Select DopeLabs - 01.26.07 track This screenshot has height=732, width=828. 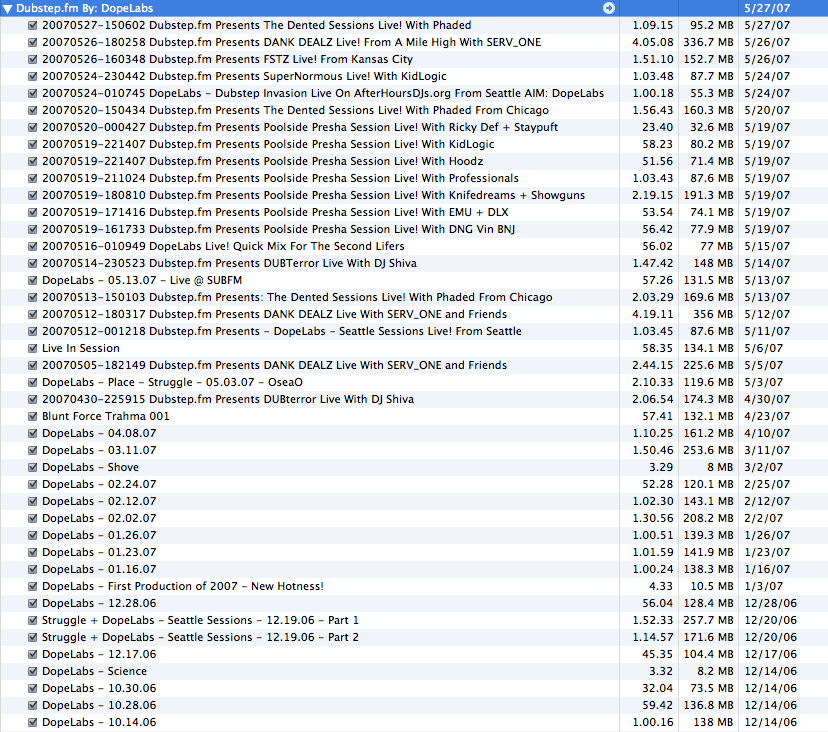click(x=99, y=535)
